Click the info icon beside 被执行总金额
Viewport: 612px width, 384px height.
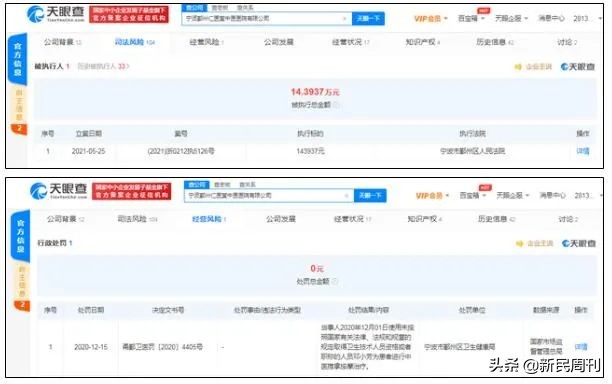tap(336, 105)
